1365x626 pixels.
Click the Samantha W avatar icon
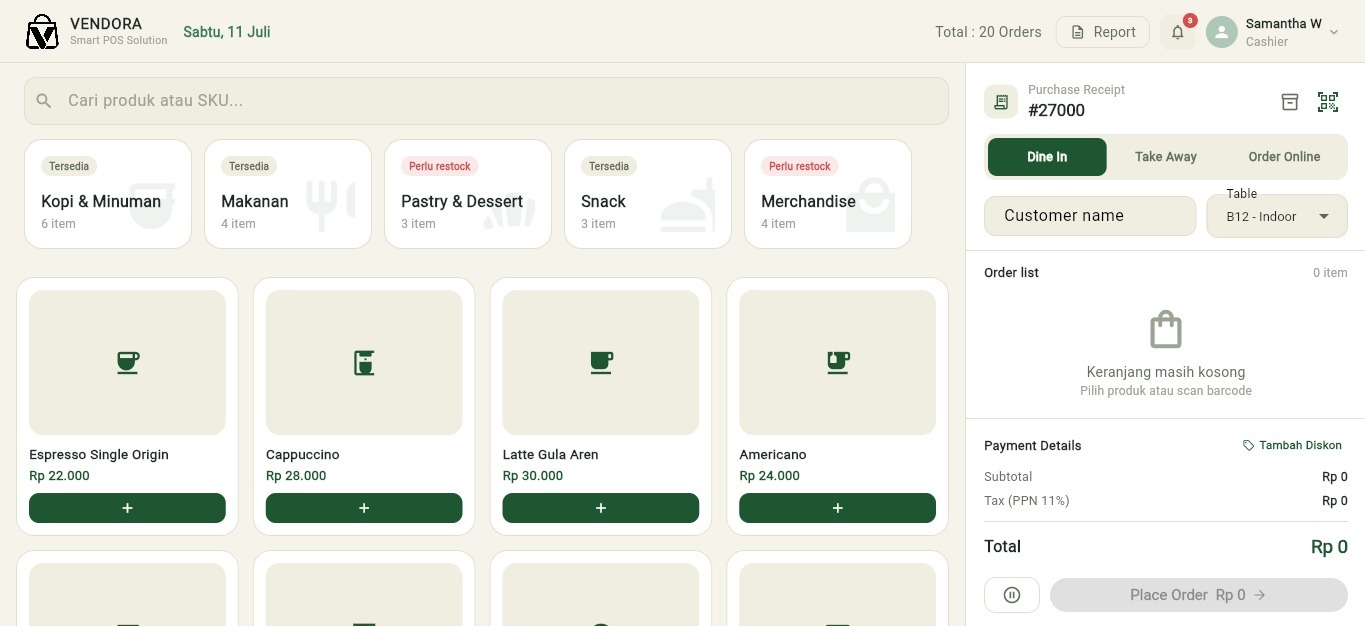[x=1222, y=32]
